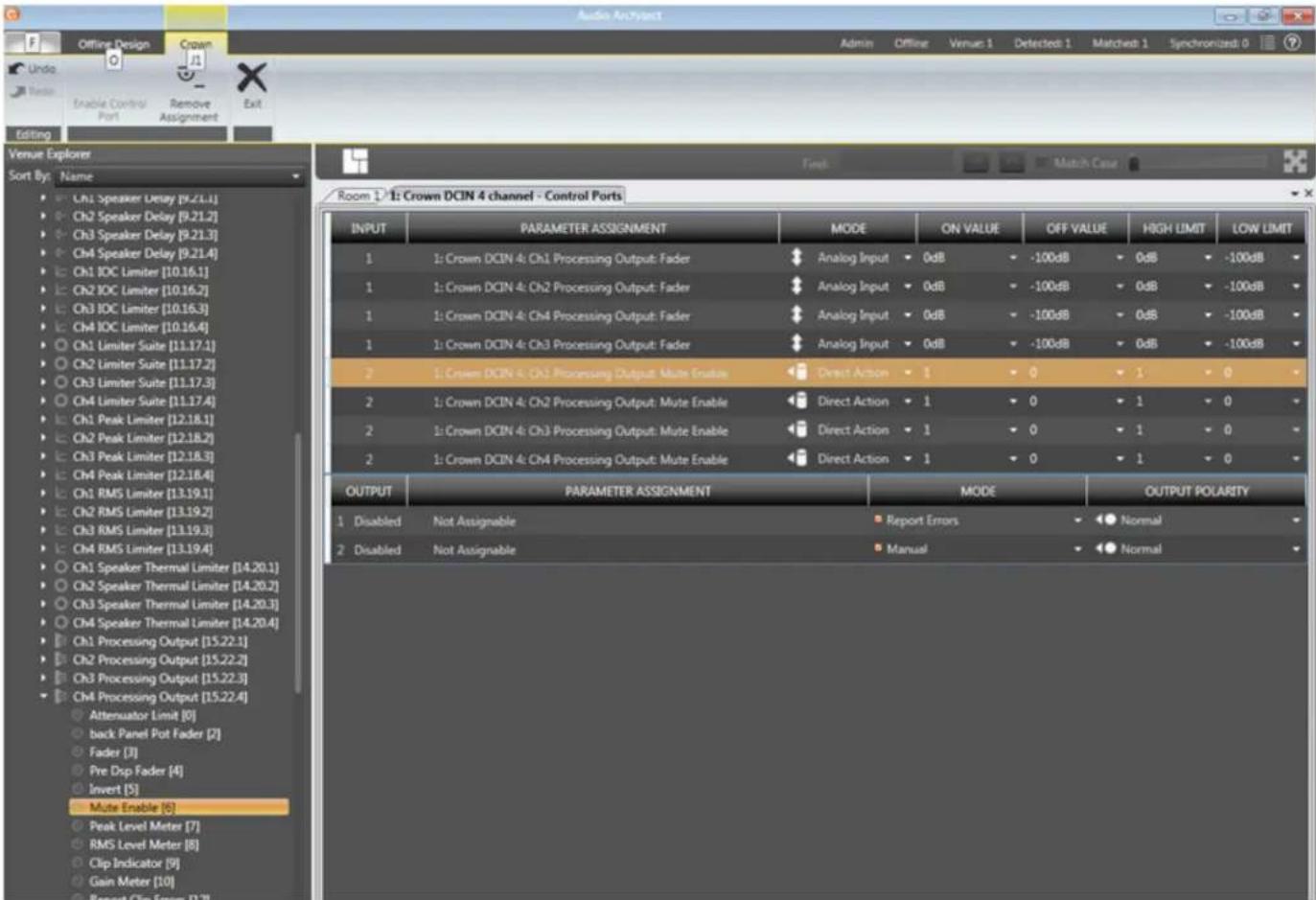This screenshot has width=1316, height=900.
Task: Click the list icon beside Synchronized status
Action: tap(1267, 43)
